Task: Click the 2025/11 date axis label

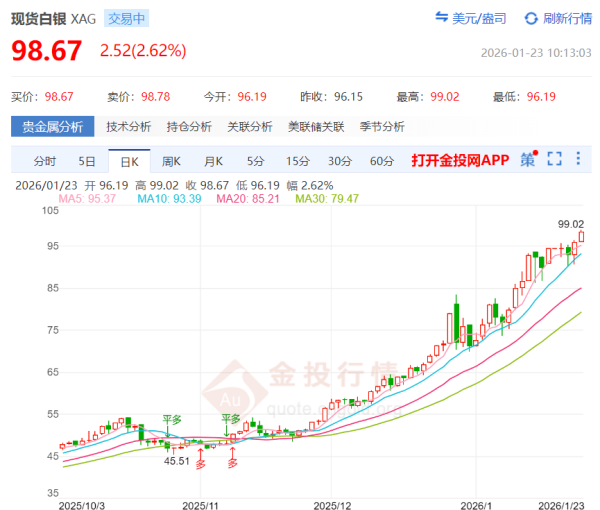Action: click(200, 505)
